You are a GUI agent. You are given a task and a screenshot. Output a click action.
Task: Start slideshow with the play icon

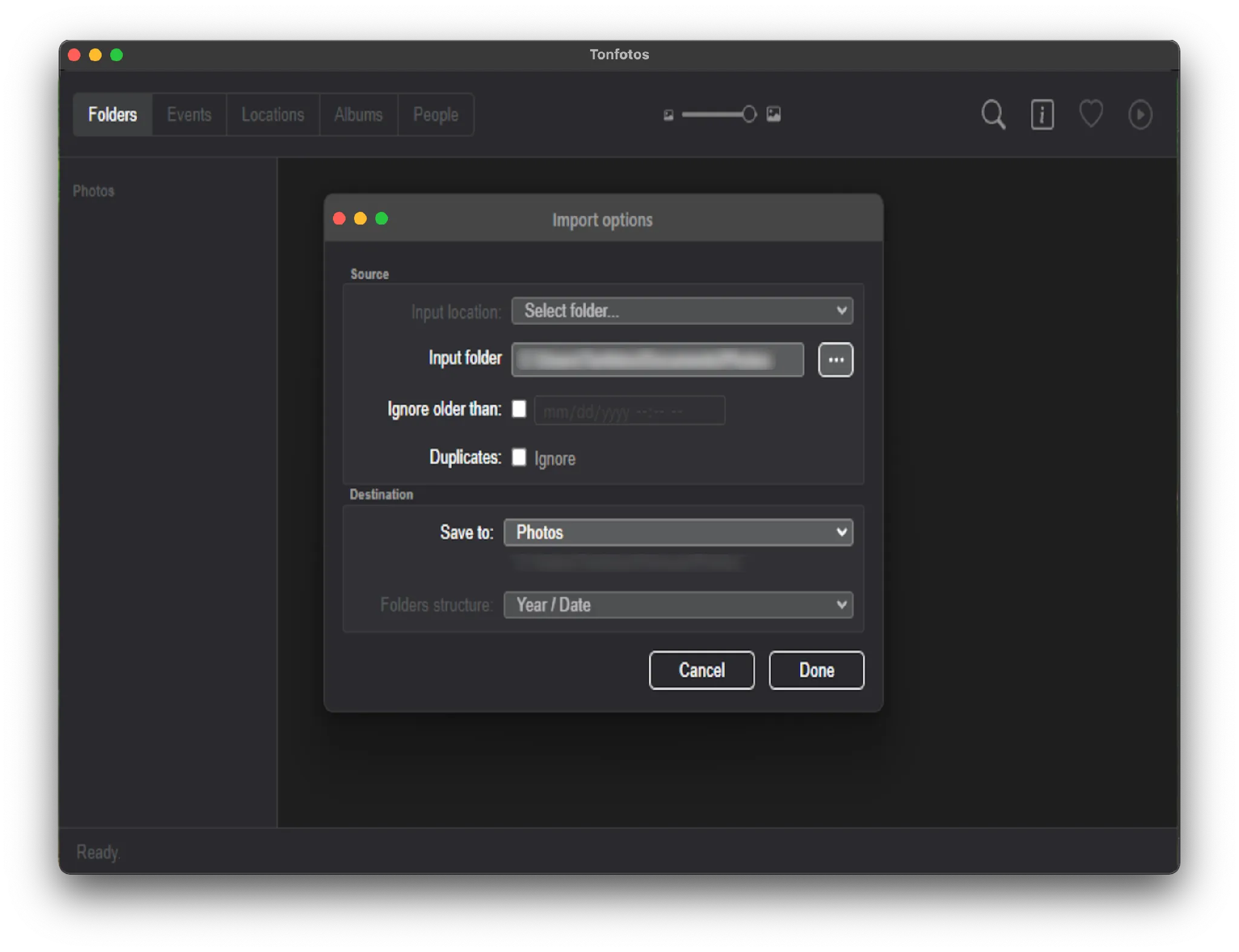[1140, 114]
